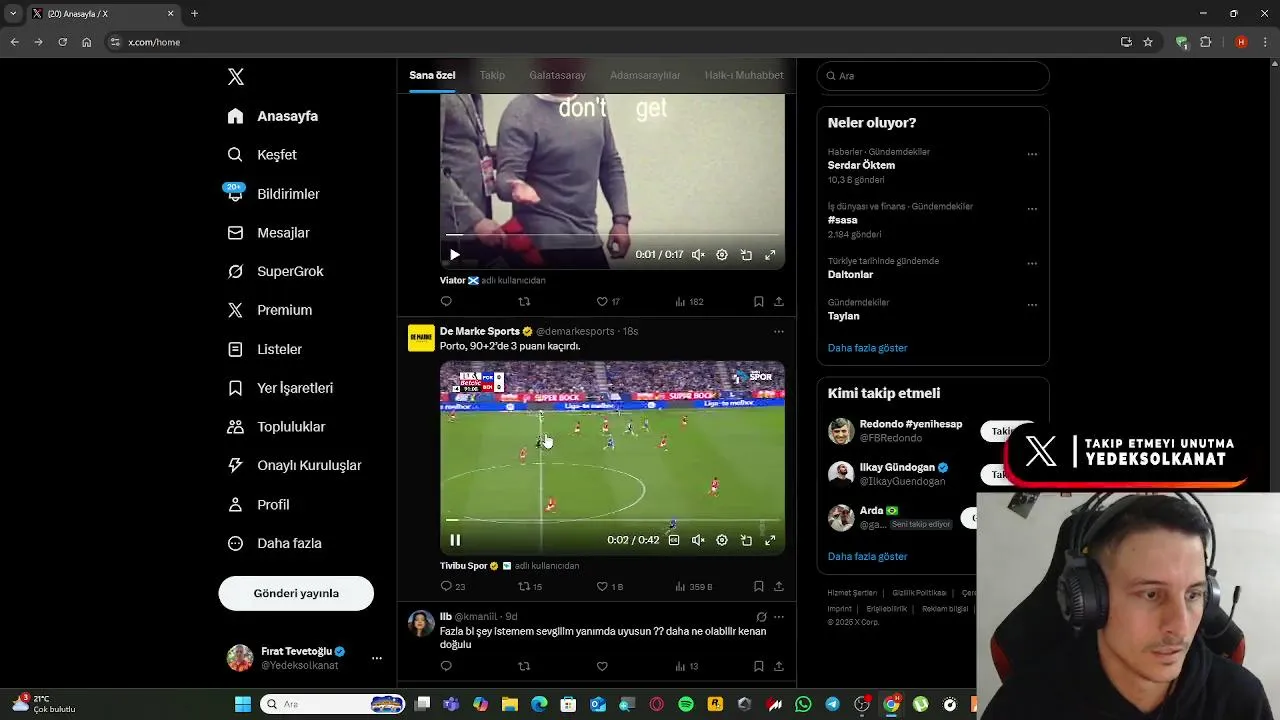Screen dimensions: 1280x720
Task: Open settings gear on Porto football video
Action: (722, 540)
